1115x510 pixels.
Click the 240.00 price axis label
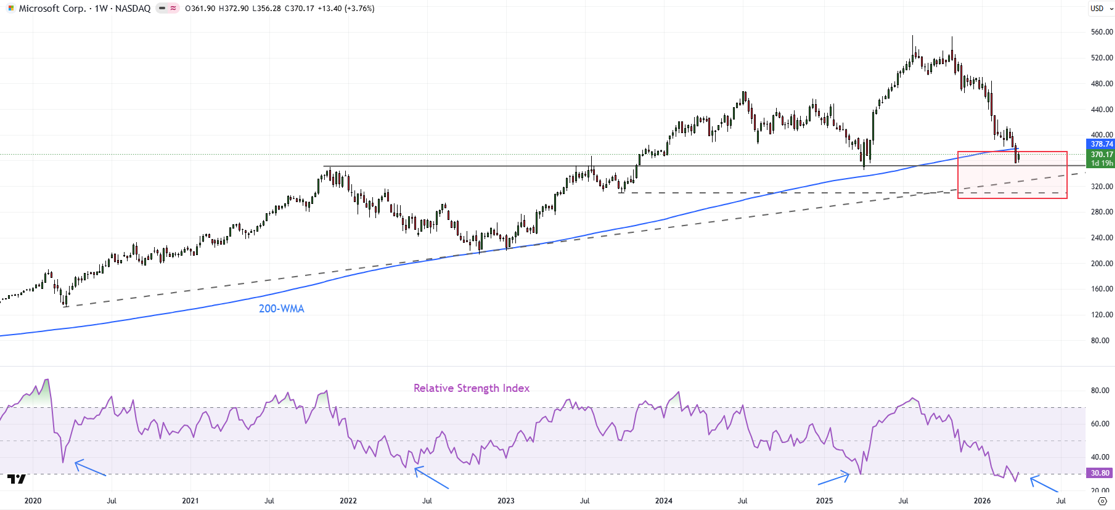click(1101, 238)
